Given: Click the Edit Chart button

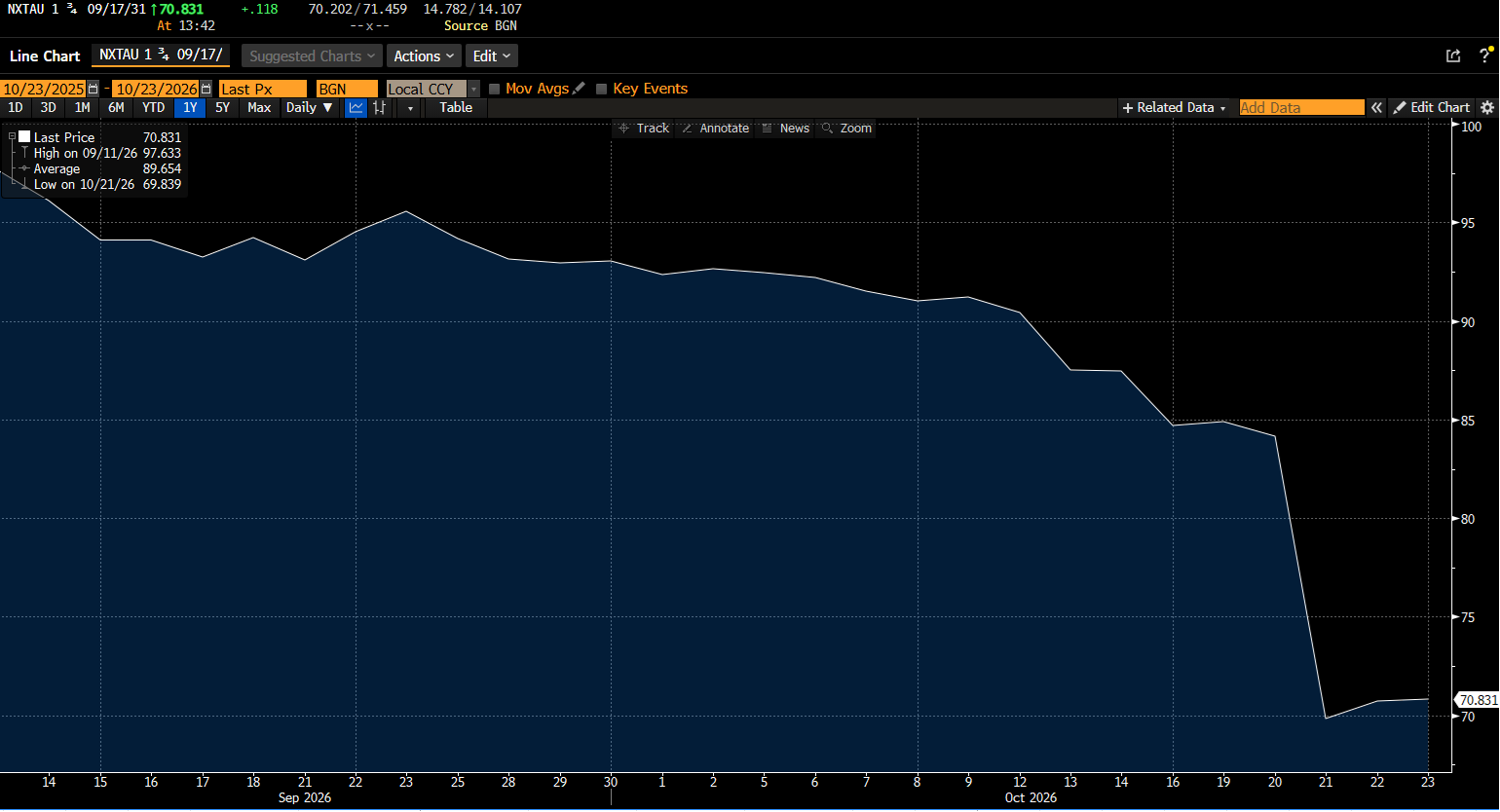Looking at the screenshot, I should (1432, 108).
